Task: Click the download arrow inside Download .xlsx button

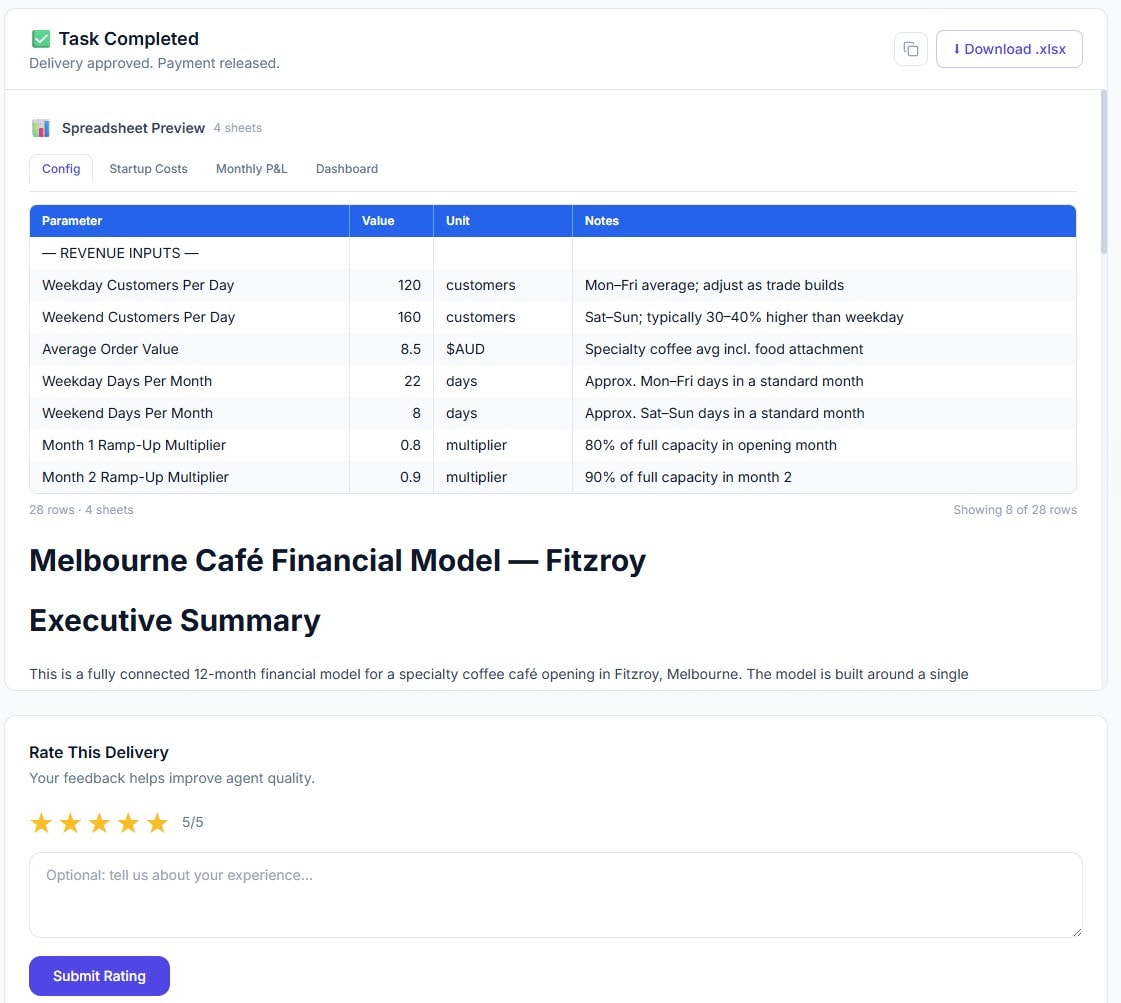Action: [x=955, y=48]
